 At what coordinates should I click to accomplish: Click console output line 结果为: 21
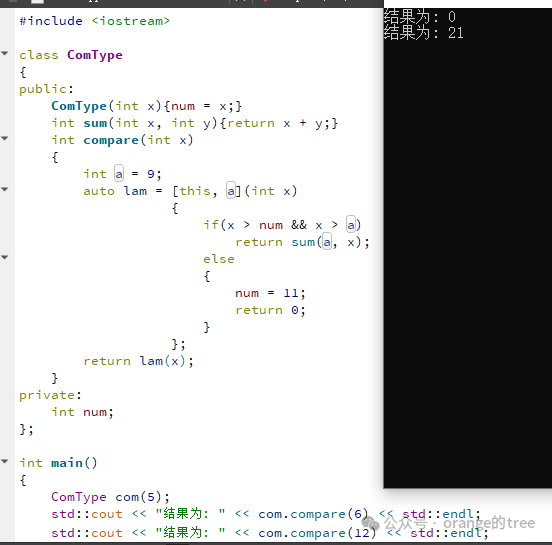pos(424,33)
